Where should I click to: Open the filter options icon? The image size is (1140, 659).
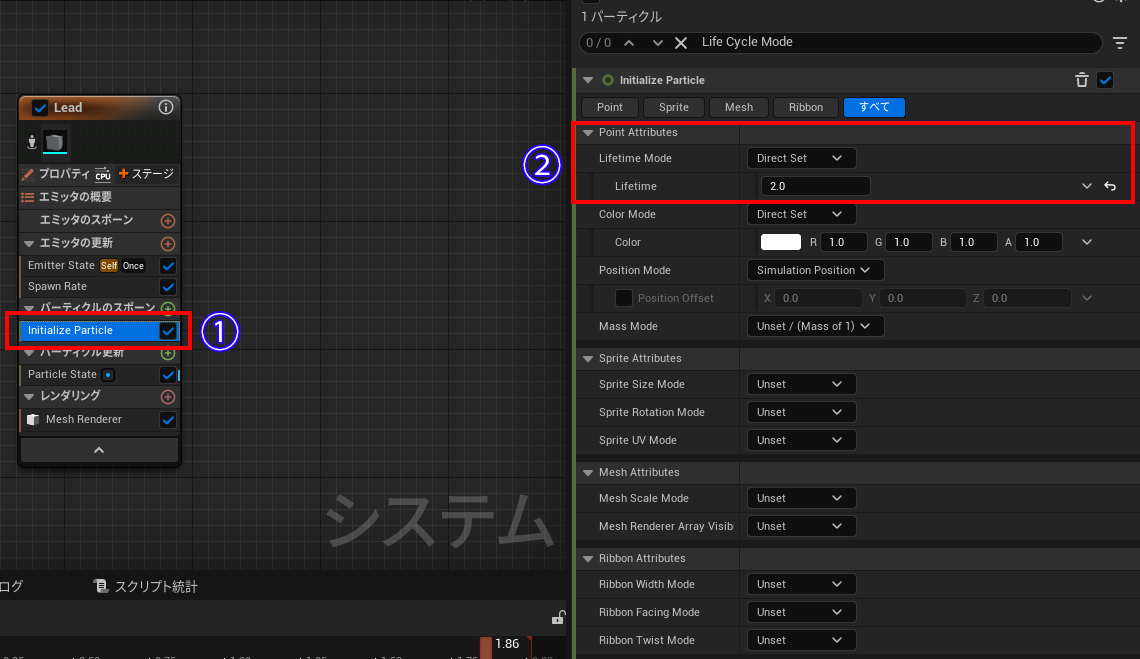[1120, 44]
